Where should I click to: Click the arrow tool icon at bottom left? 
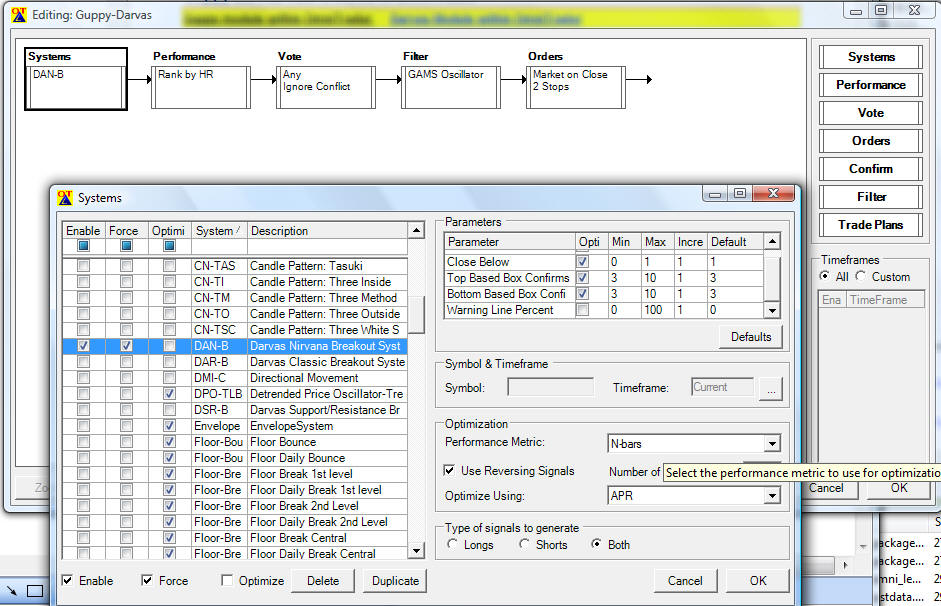tap(11, 591)
